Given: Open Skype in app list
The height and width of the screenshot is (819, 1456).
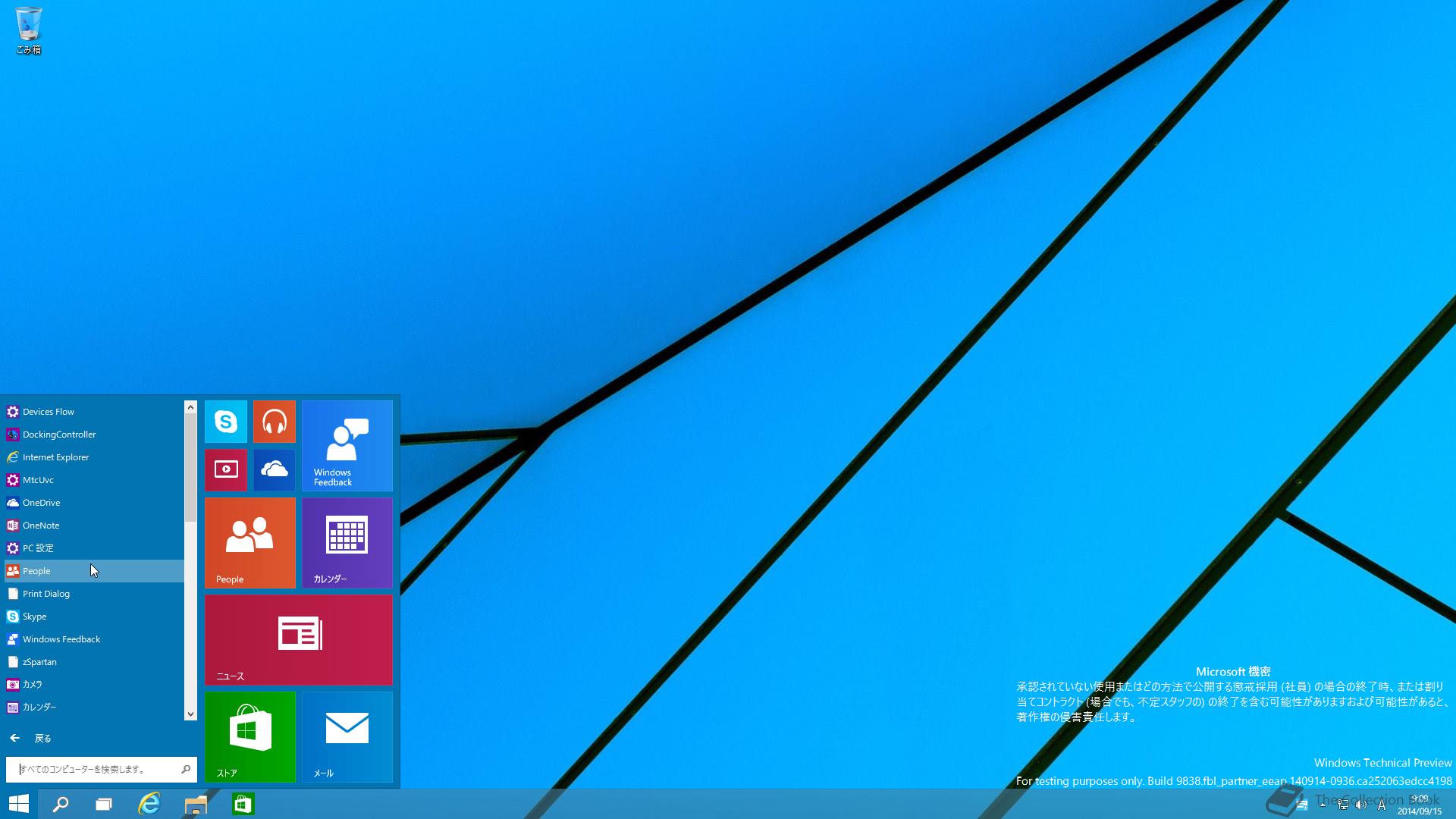Looking at the screenshot, I should pyautogui.click(x=94, y=617).
